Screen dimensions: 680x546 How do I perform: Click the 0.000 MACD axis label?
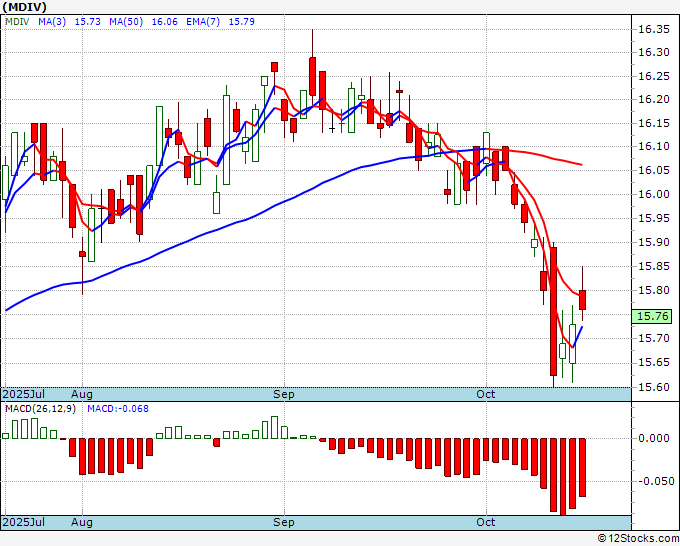tap(654, 438)
